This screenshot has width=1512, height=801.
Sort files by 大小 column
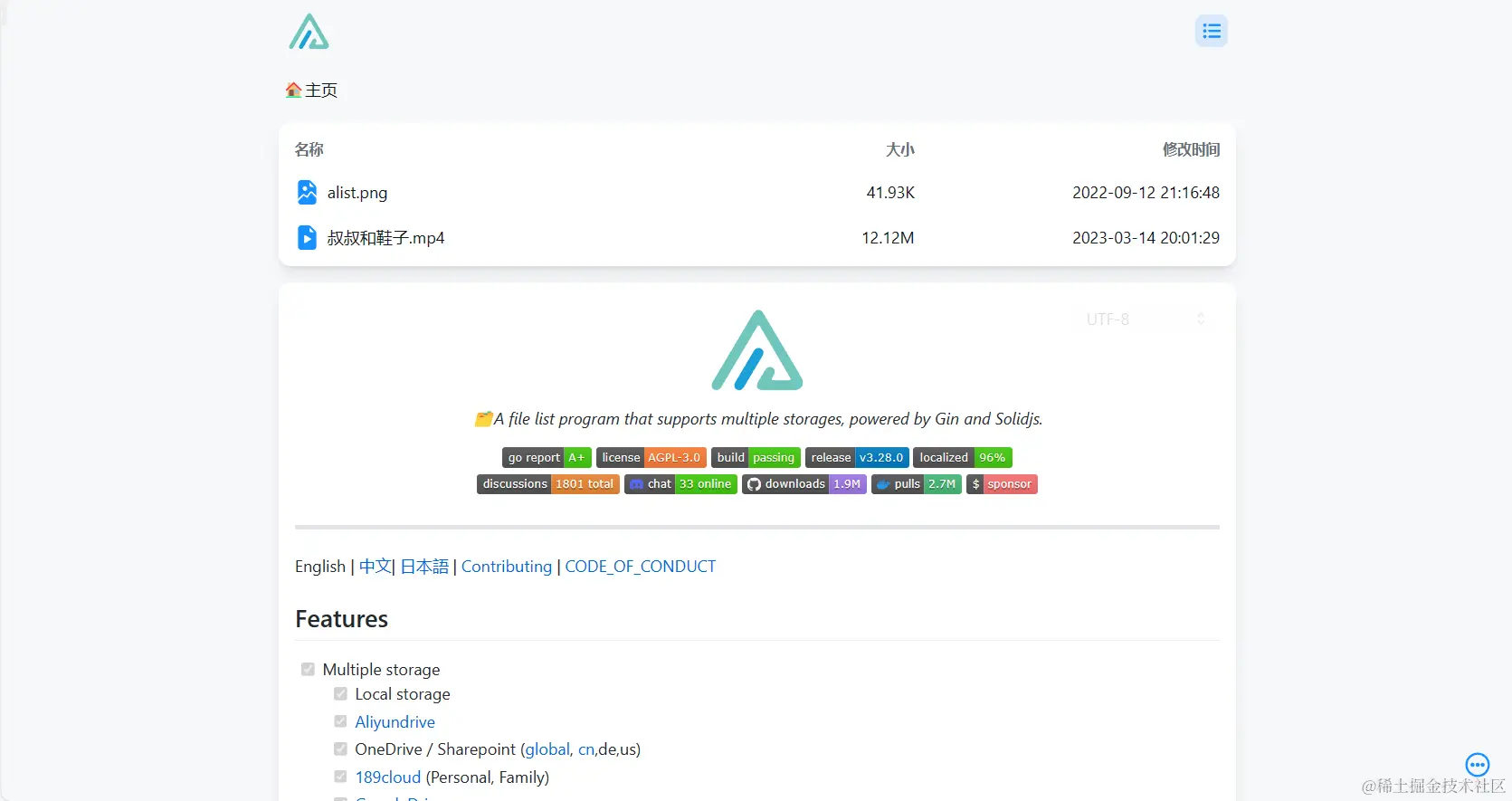point(900,149)
